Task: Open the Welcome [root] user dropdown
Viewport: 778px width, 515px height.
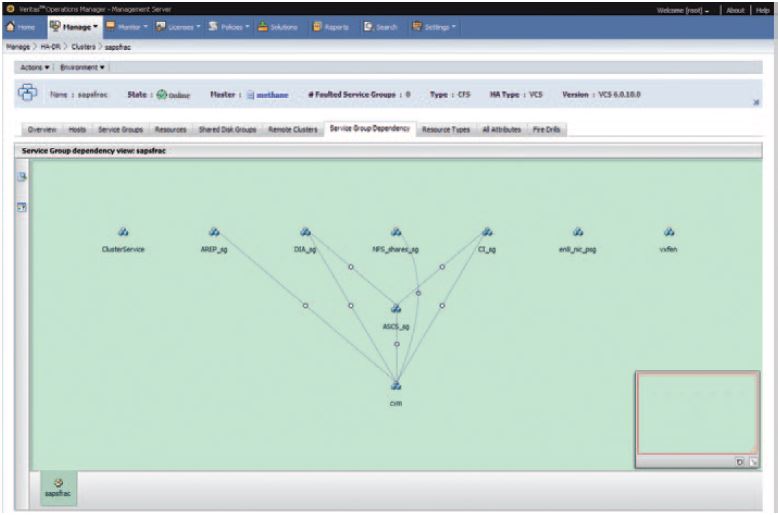Action: coord(683,10)
